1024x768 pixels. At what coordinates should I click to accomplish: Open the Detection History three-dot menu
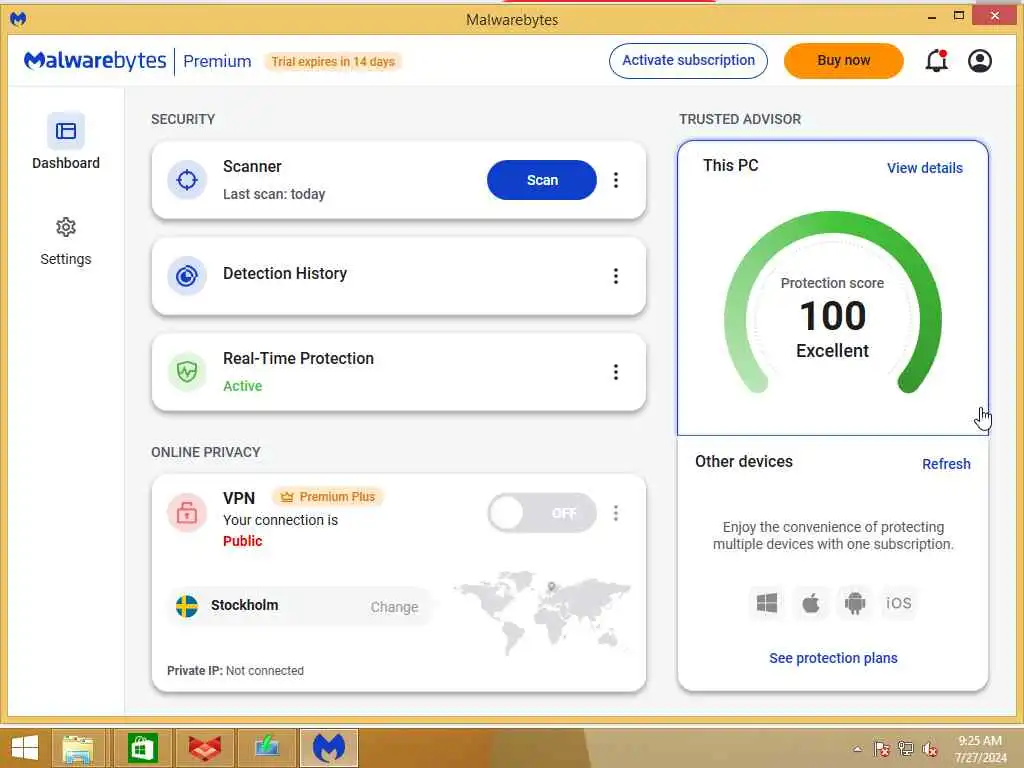click(616, 276)
